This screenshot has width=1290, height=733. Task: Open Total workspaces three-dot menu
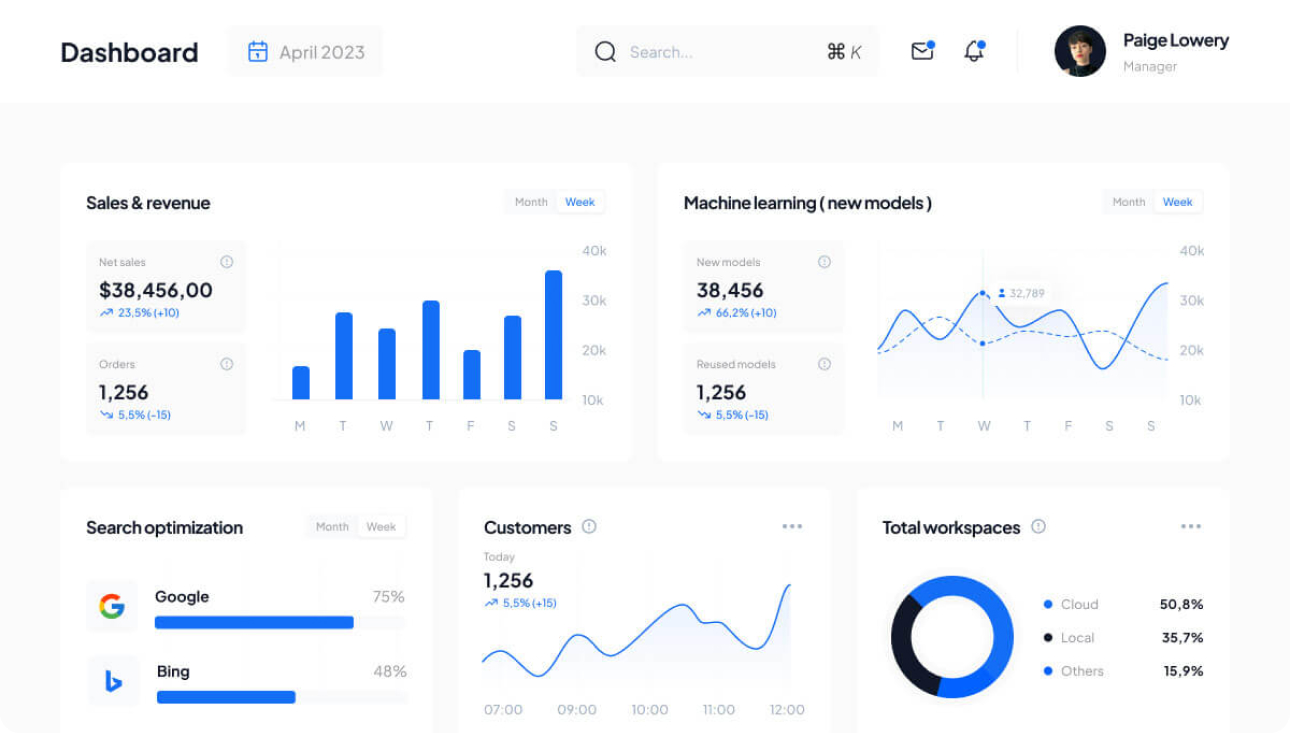(1190, 527)
